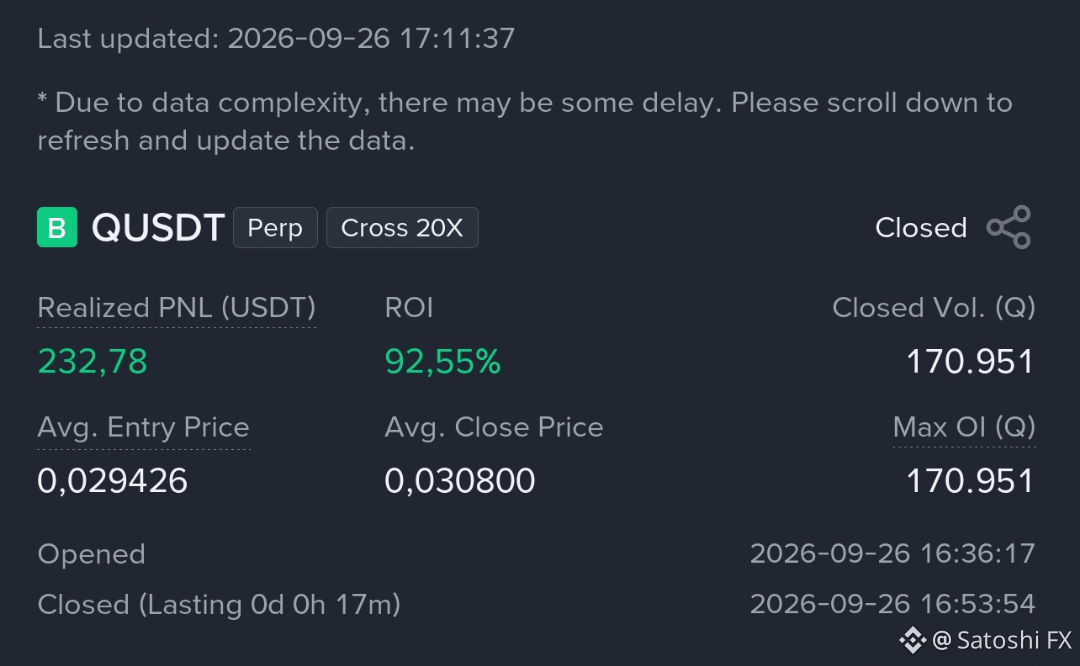
Task: Click the @ Satoshi FX watermark text
Action: click(x=1001, y=641)
